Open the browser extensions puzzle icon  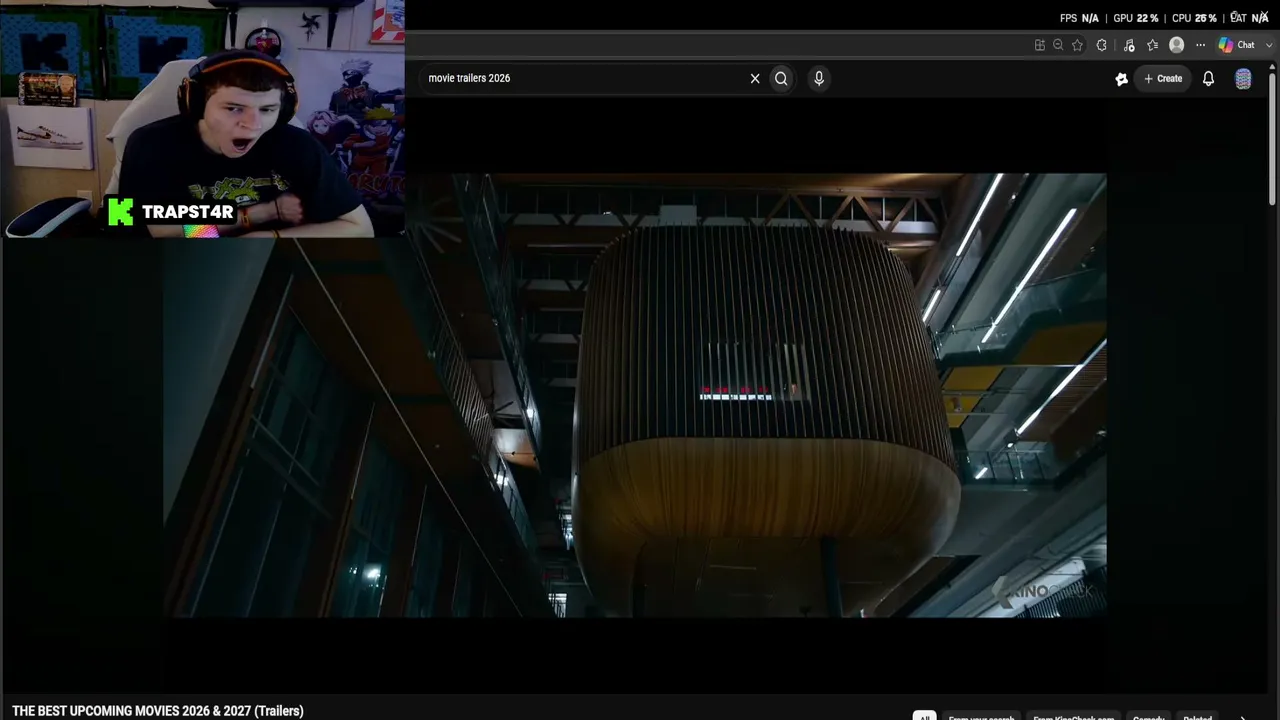pos(1102,45)
